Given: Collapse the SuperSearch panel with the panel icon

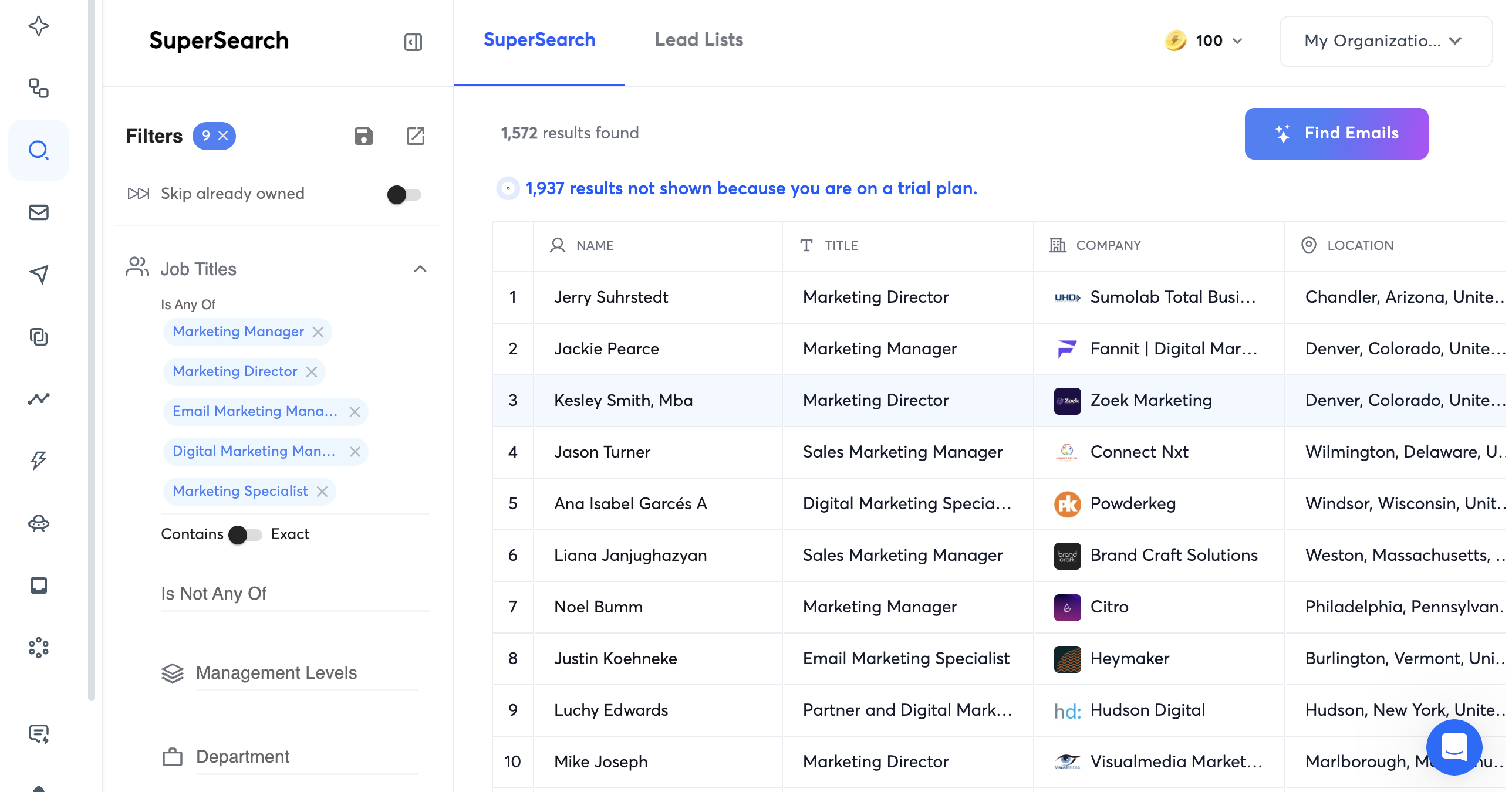Looking at the screenshot, I should 413,42.
